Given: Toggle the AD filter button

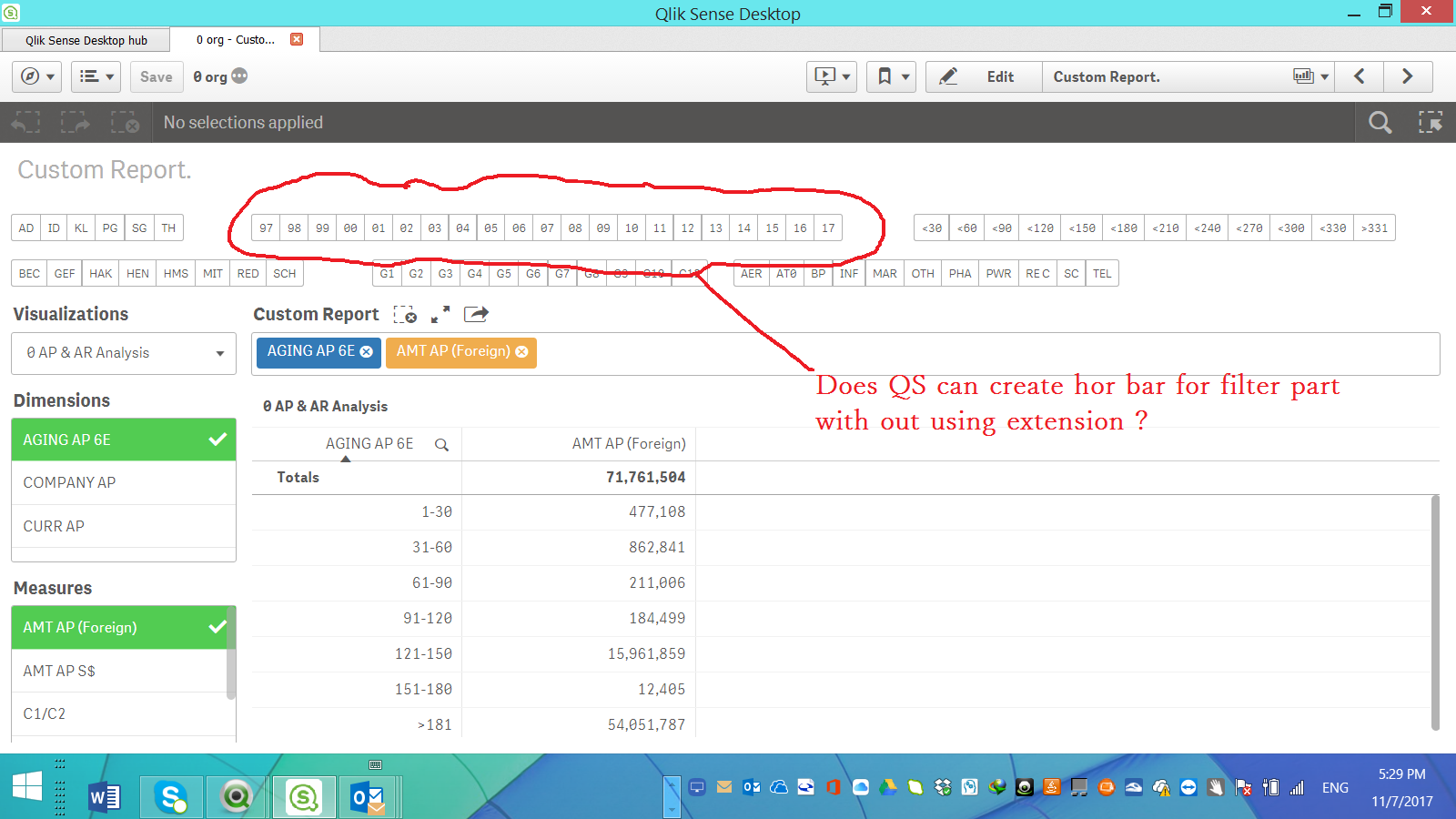Looking at the screenshot, I should [26, 228].
